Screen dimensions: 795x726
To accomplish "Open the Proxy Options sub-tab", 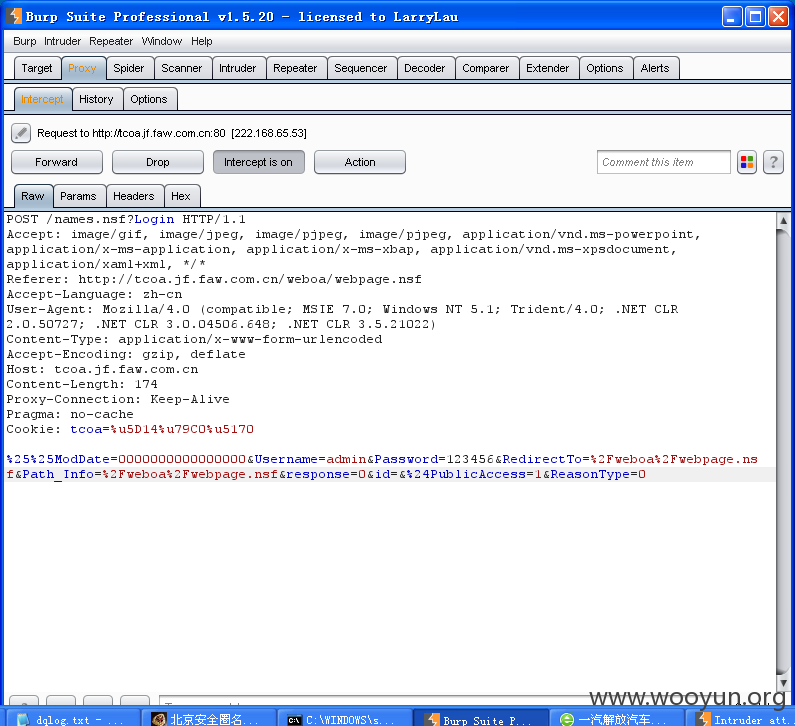I will (149, 99).
